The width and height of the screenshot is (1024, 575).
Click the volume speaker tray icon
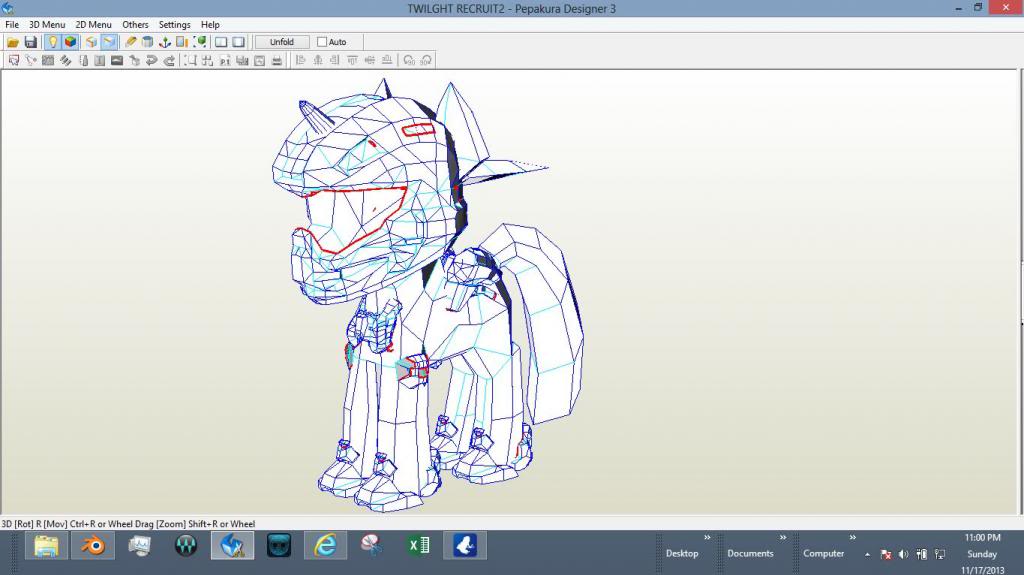903,554
